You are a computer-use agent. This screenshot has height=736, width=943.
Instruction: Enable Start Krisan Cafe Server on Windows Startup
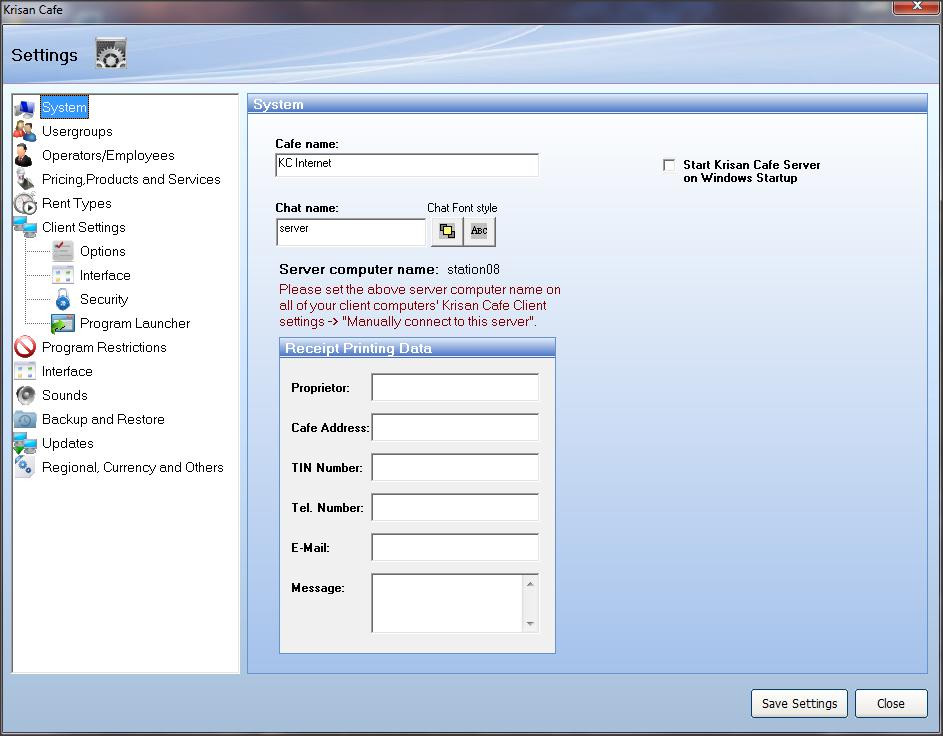click(x=669, y=165)
